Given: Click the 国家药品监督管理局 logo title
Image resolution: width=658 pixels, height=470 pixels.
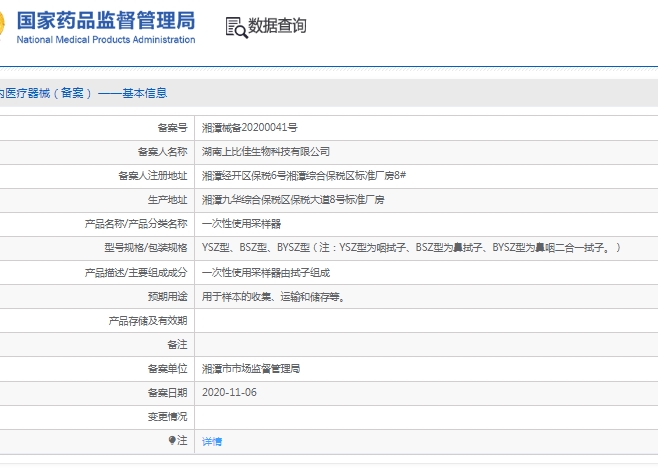Looking at the screenshot, I should pos(106,21).
